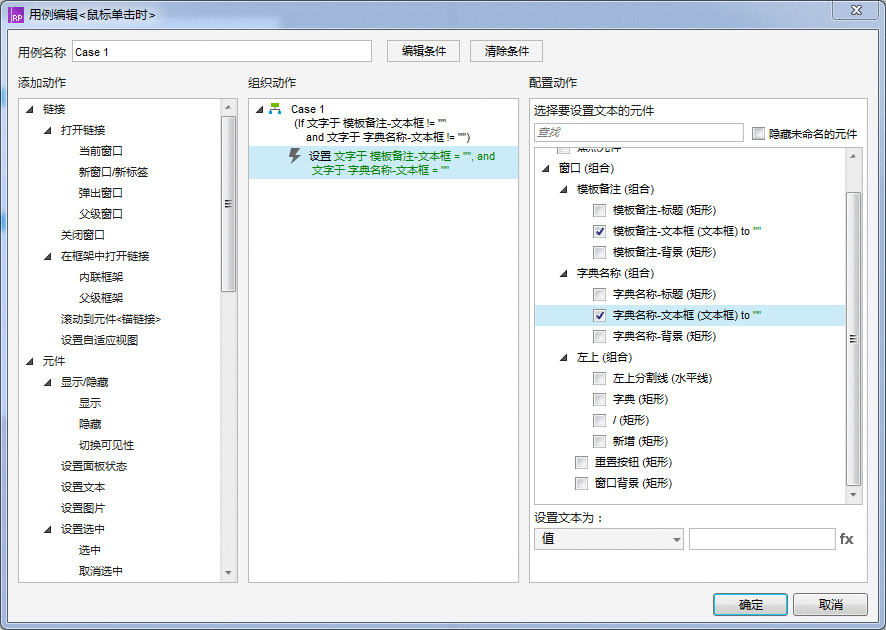Viewport: 886px width, 630px height.
Task: Select 弹出窗口 action
Action: coord(101,193)
